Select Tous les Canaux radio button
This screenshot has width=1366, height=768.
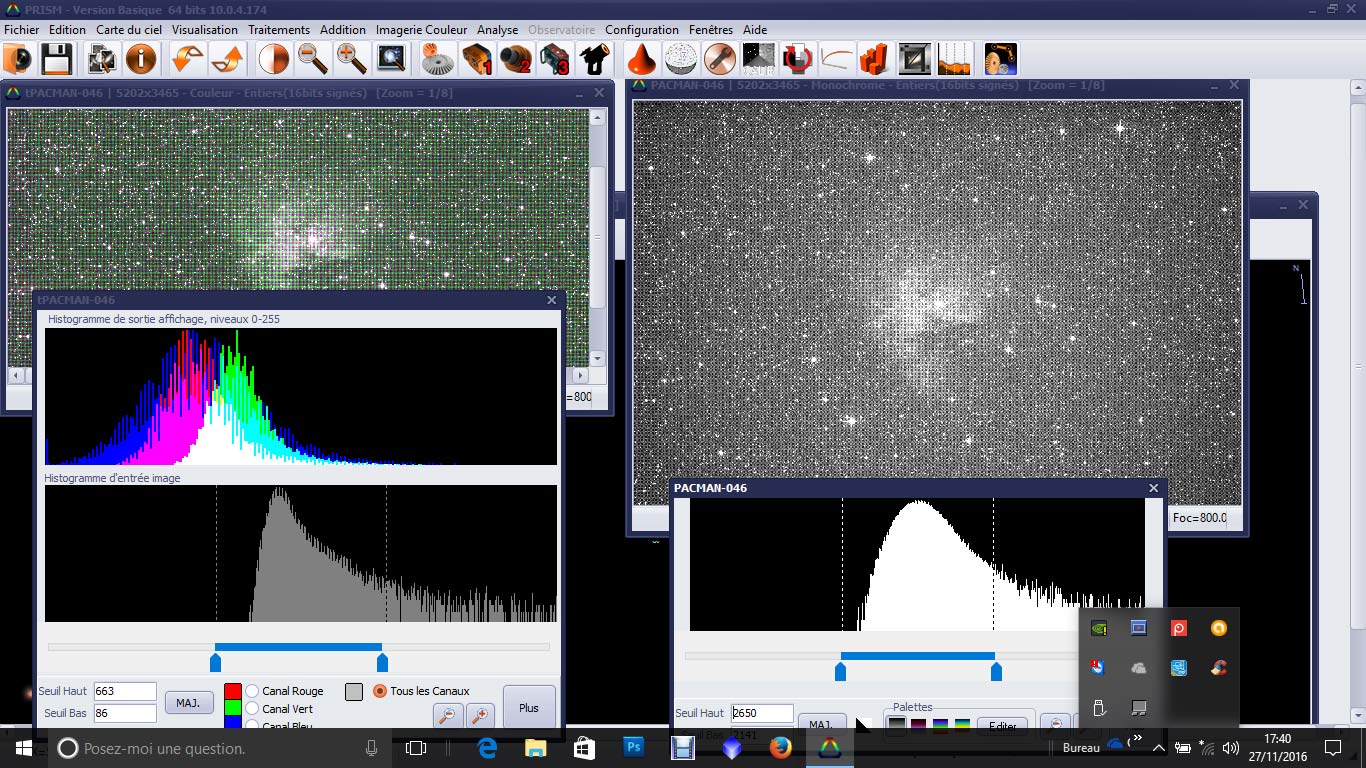(380, 691)
